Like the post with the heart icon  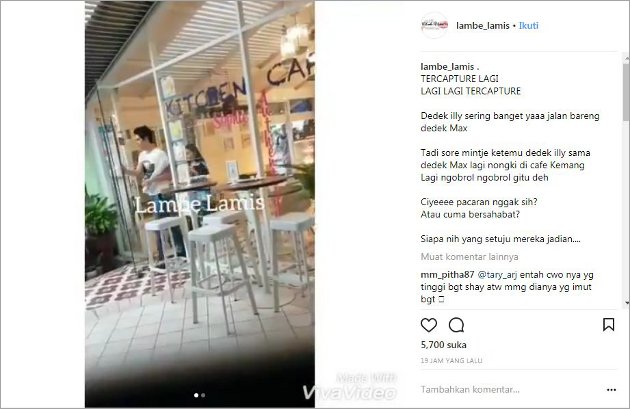(x=429, y=325)
